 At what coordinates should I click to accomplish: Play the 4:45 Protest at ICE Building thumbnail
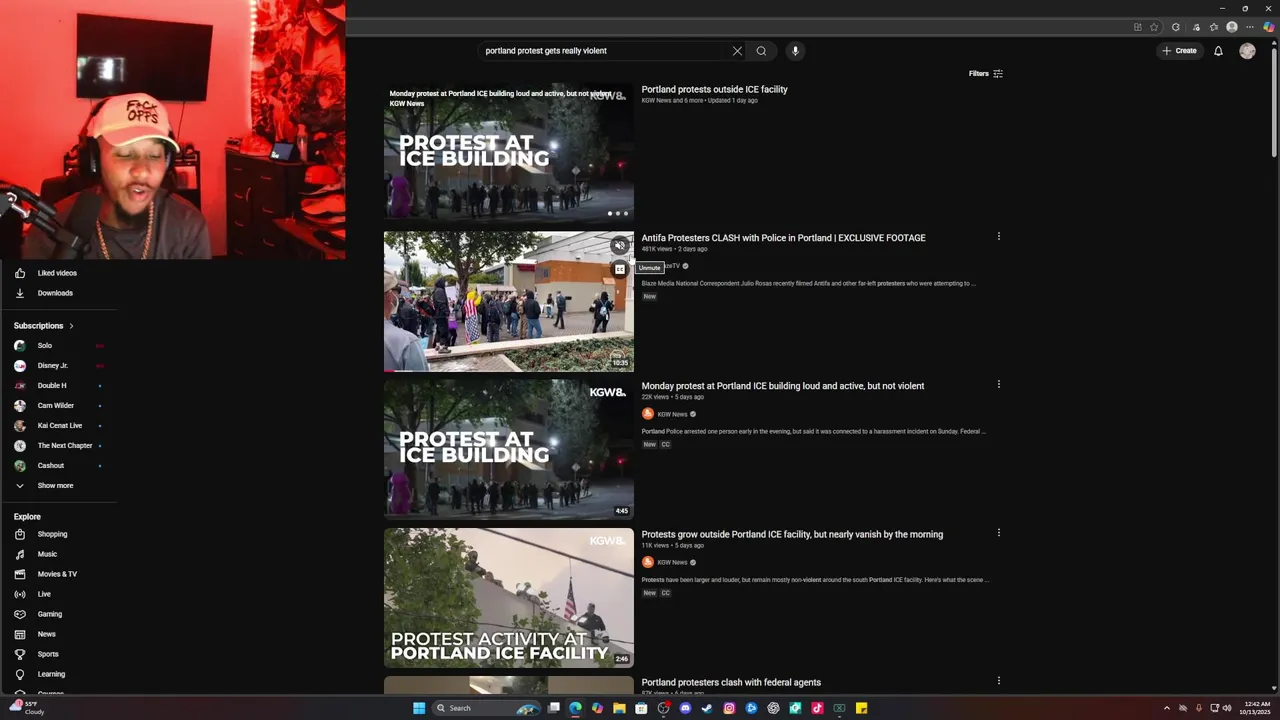[509, 450]
